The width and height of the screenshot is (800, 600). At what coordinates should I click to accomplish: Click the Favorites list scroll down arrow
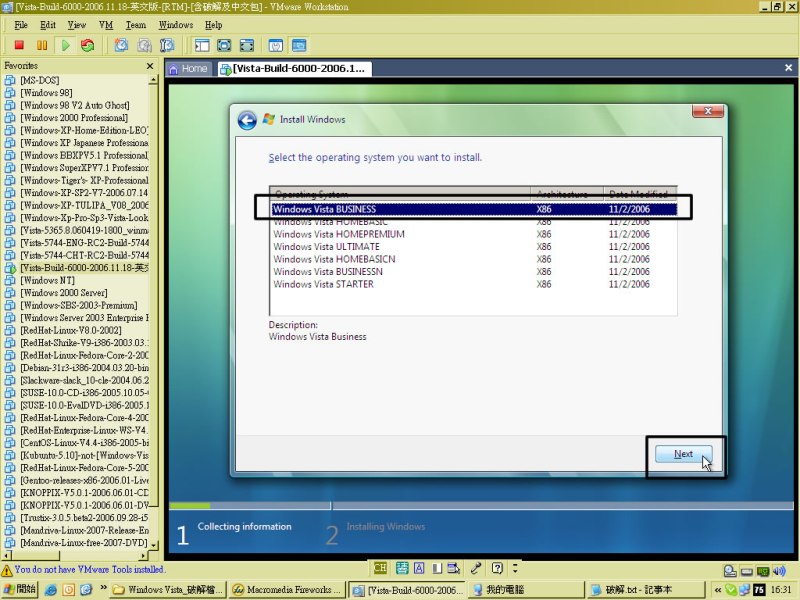[x=154, y=545]
